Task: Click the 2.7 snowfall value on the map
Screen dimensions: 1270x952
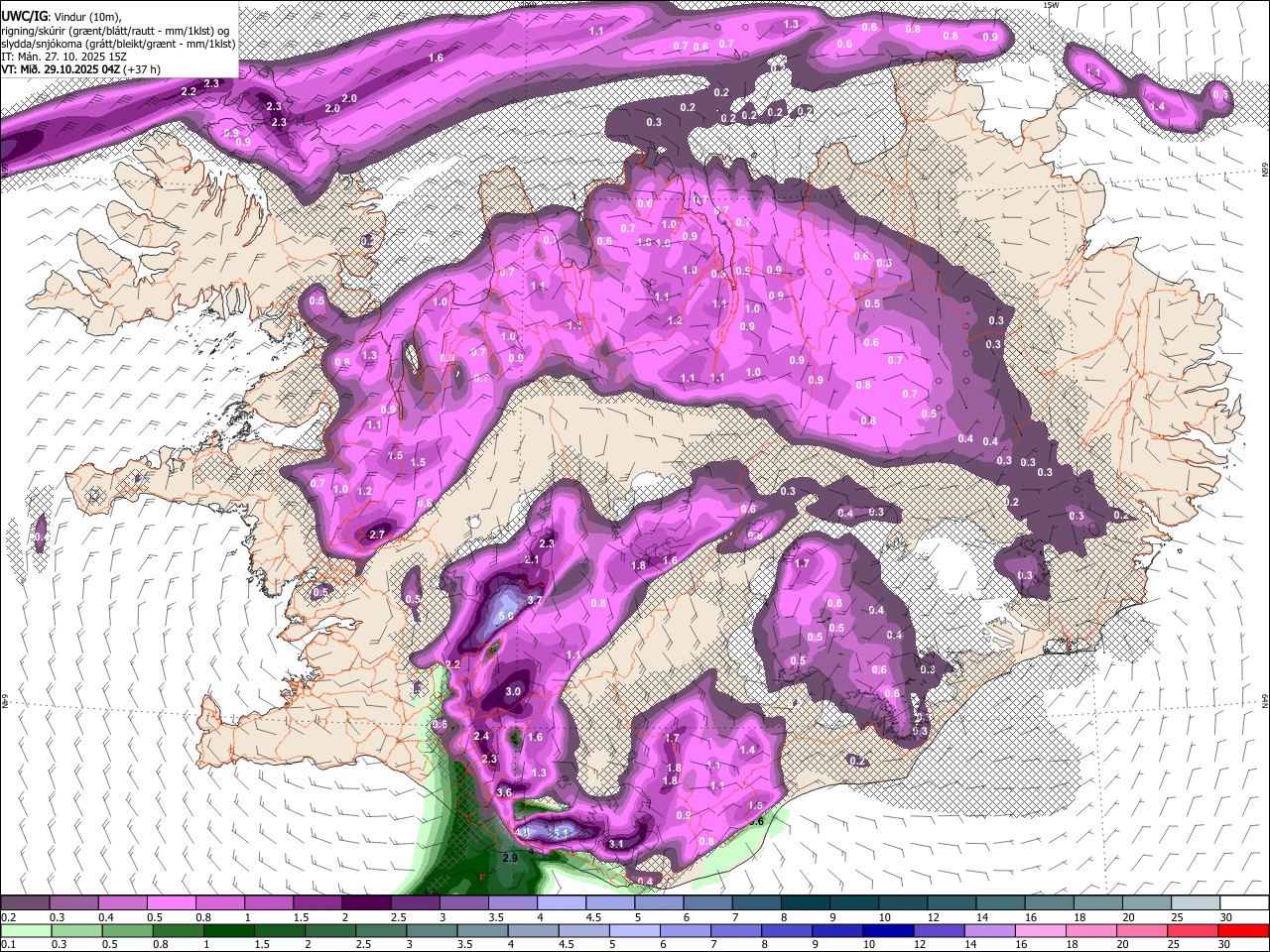Action: point(376,535)
